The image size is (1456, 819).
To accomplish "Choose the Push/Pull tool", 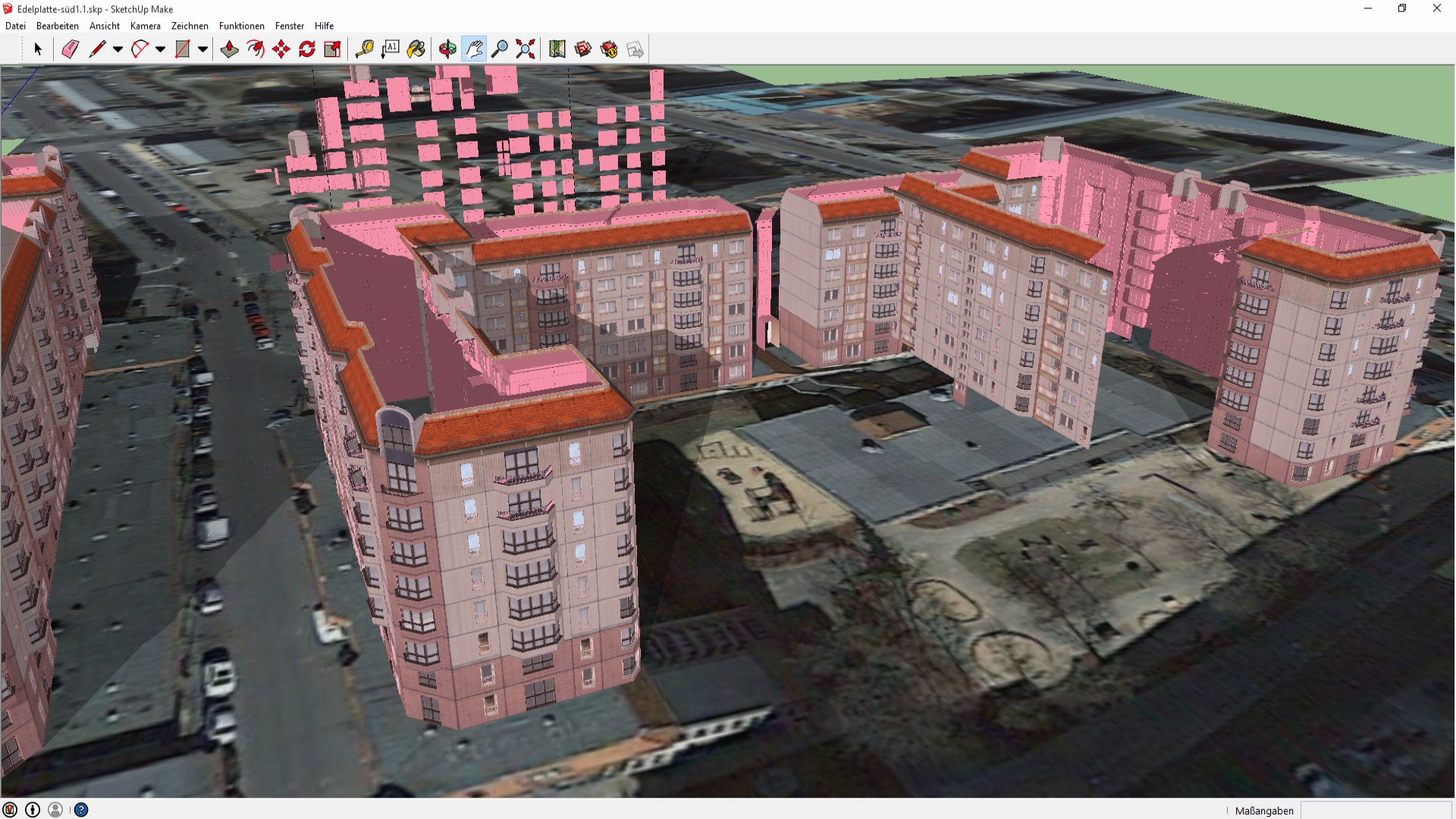I will pyautogui.click(x=229, y=49).
